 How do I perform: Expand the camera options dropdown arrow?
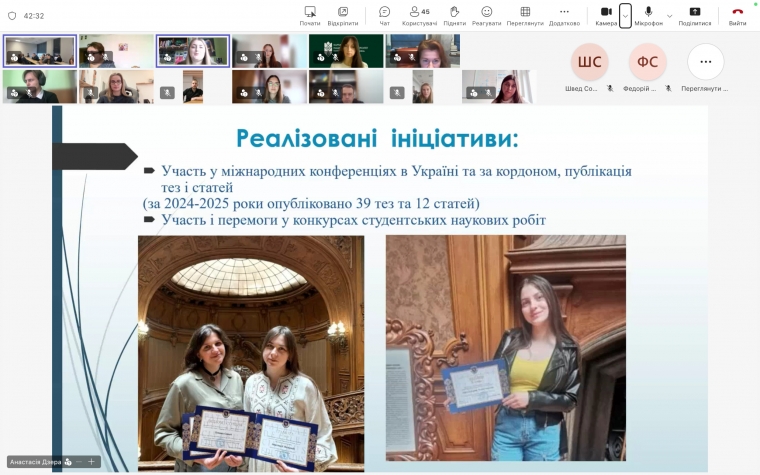(x=626, y=15)
